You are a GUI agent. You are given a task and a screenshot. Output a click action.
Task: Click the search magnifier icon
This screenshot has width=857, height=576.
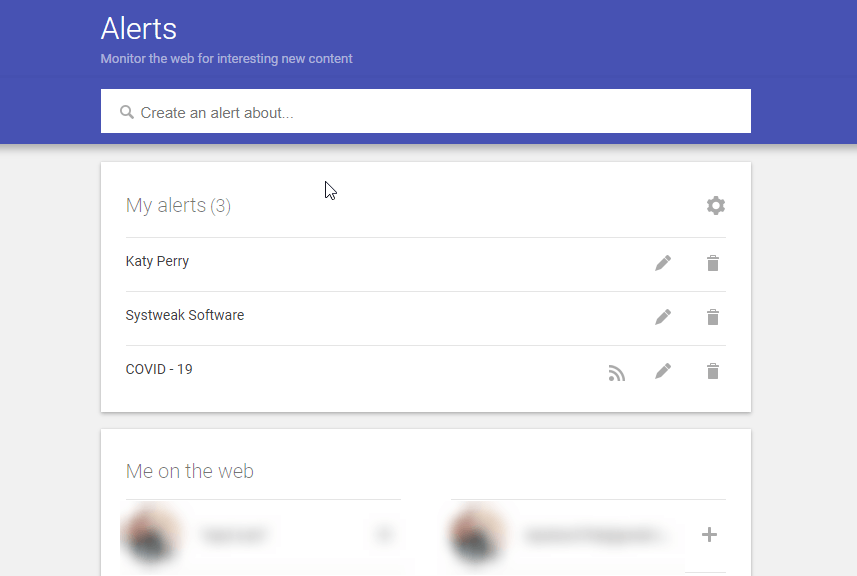(x=127, y=112)
